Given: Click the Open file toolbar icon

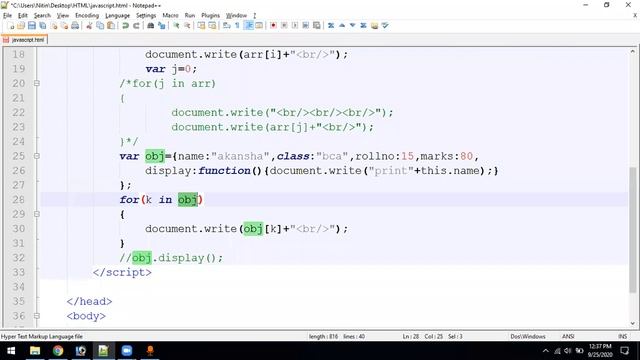Looking at the screenshot, I should pyautogui.click(x=21, y=26).
